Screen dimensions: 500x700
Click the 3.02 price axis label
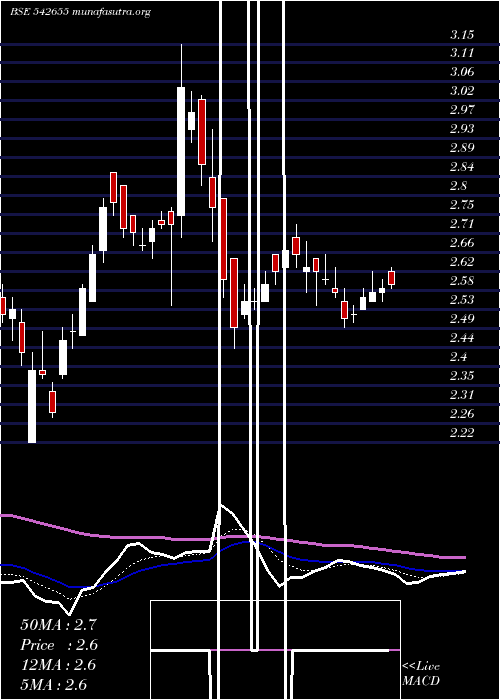(x=462, y=91)
